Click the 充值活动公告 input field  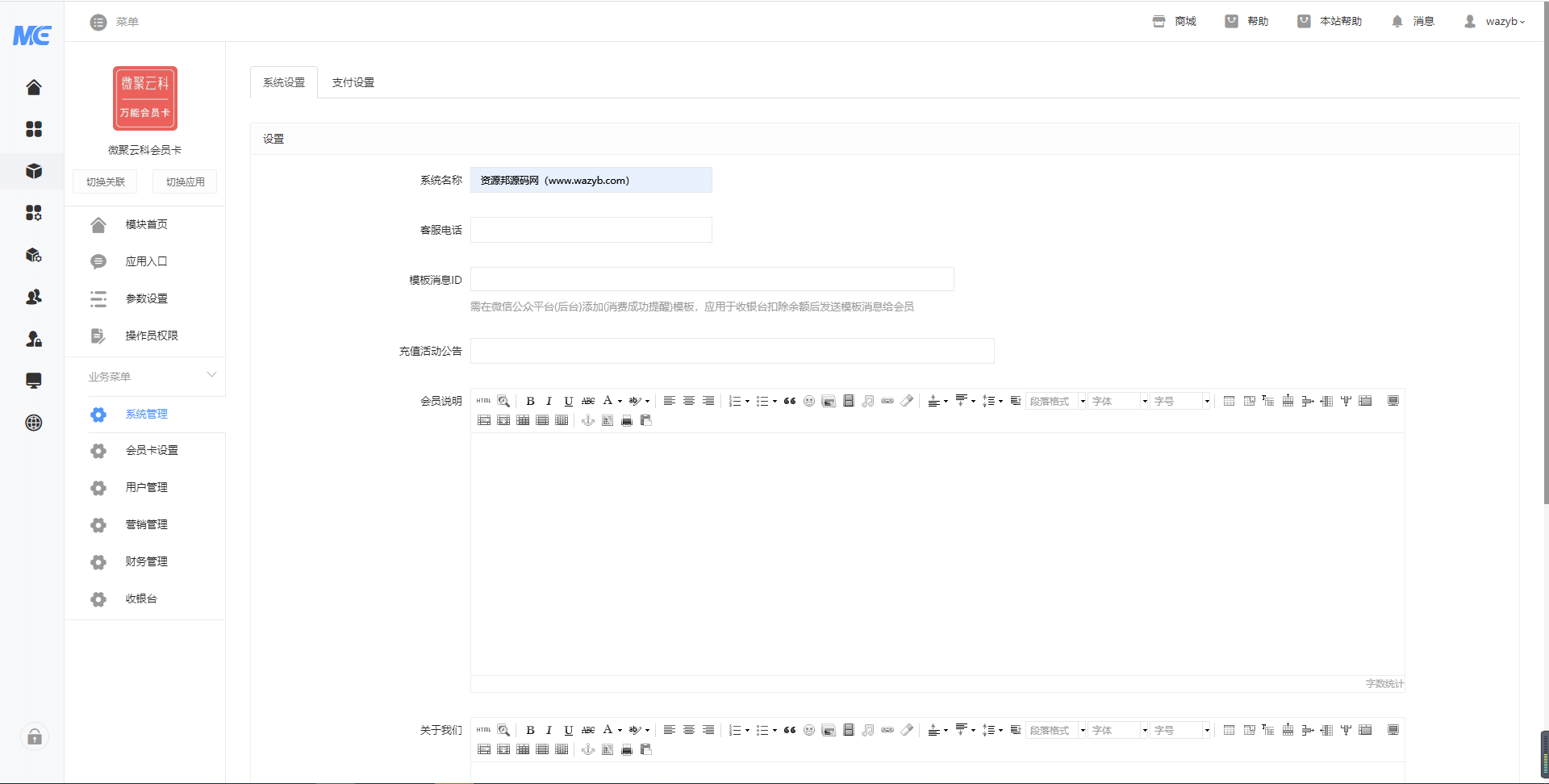point(733,351)
